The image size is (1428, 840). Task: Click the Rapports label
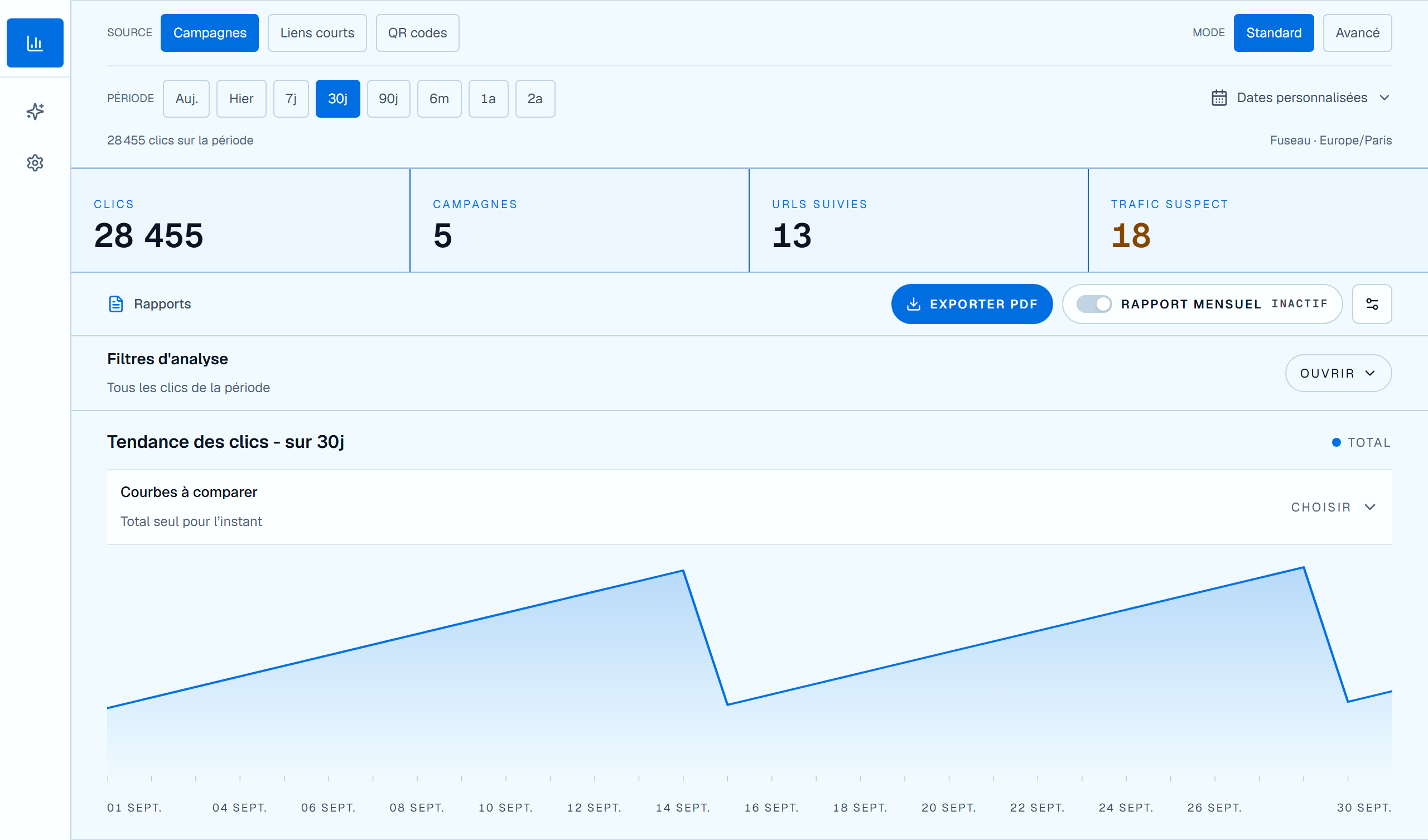click(163, 304)
